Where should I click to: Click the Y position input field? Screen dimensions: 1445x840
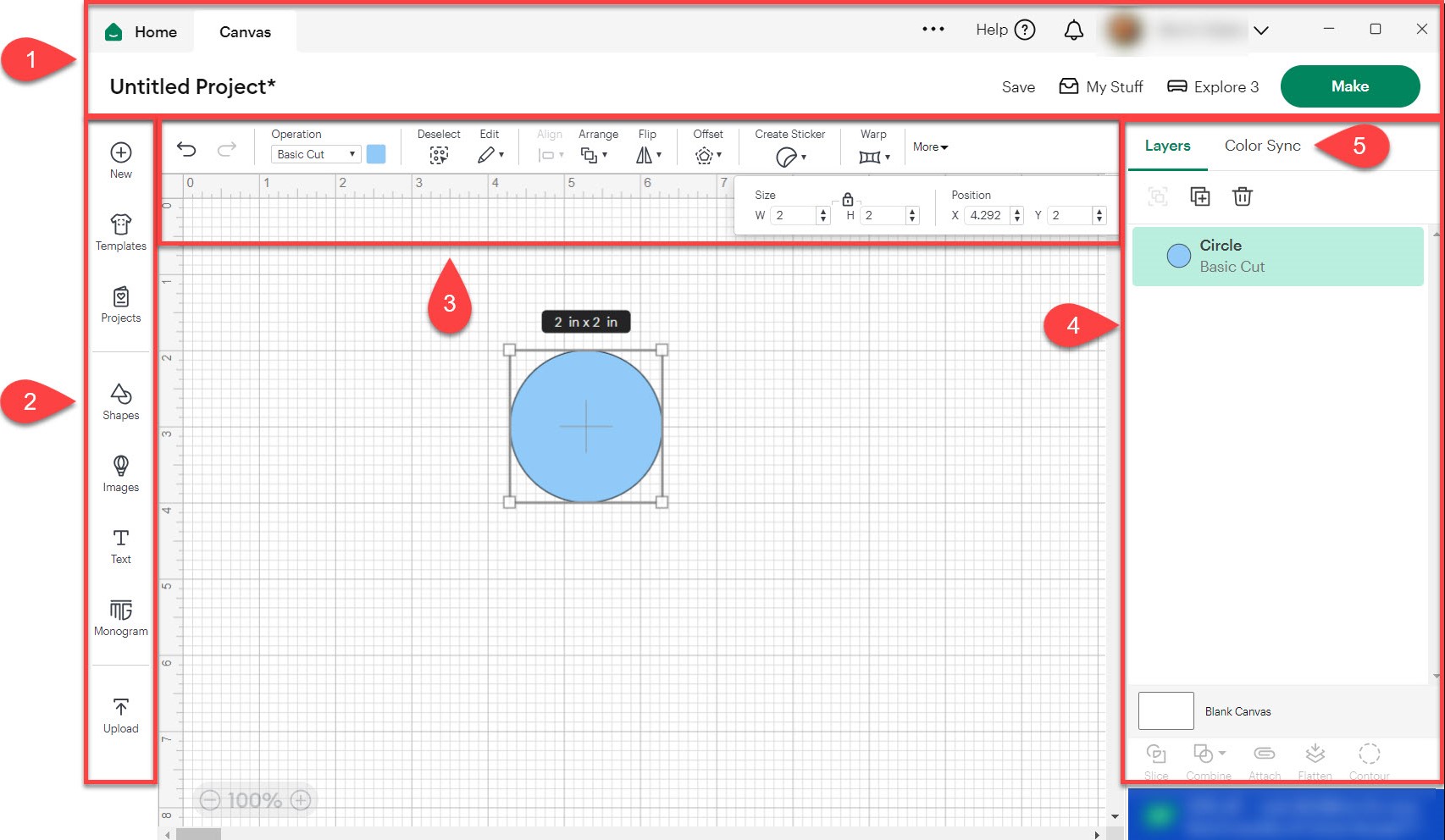pyautogui.click(x=1070, y=215)
